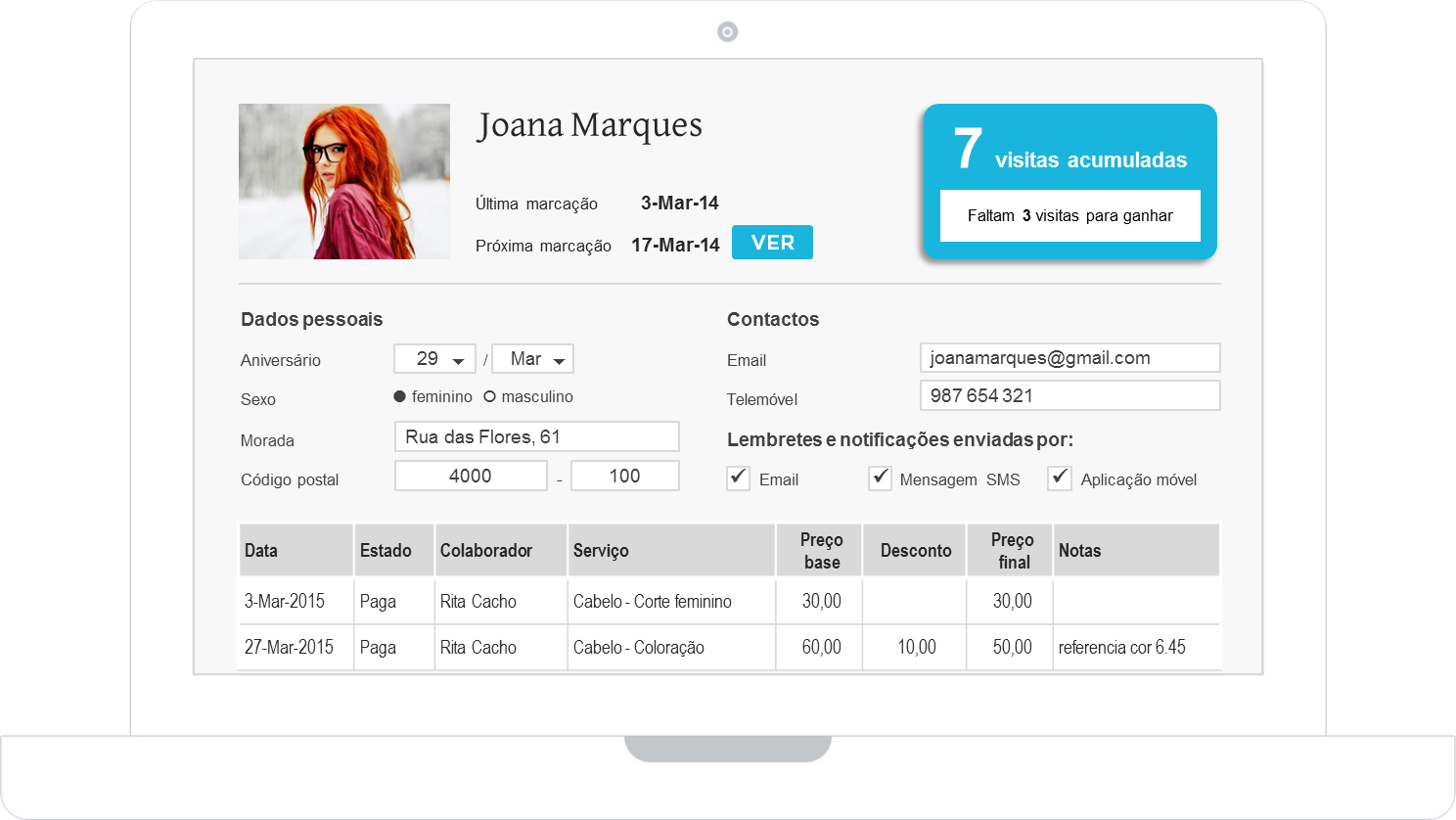Toggle the Aplicação móvel notification checkbox

pos(1059,478)
